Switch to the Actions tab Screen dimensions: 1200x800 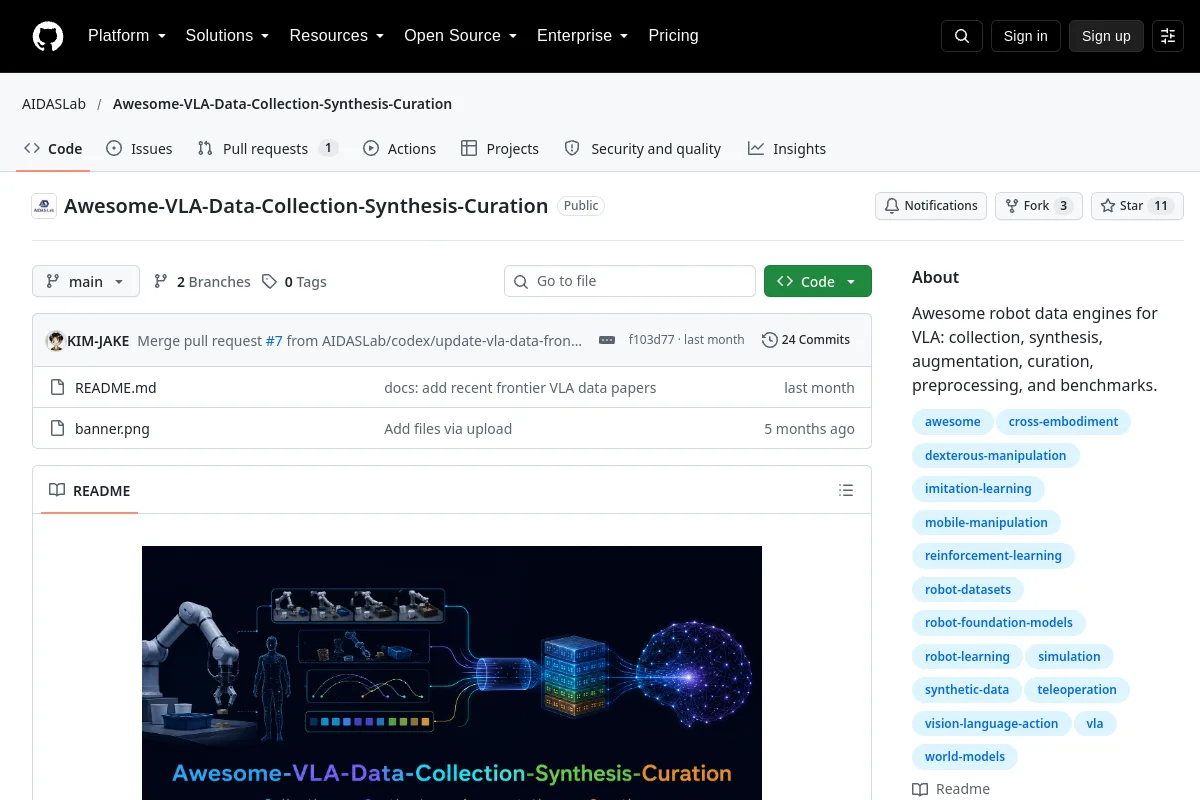point(399,148)
